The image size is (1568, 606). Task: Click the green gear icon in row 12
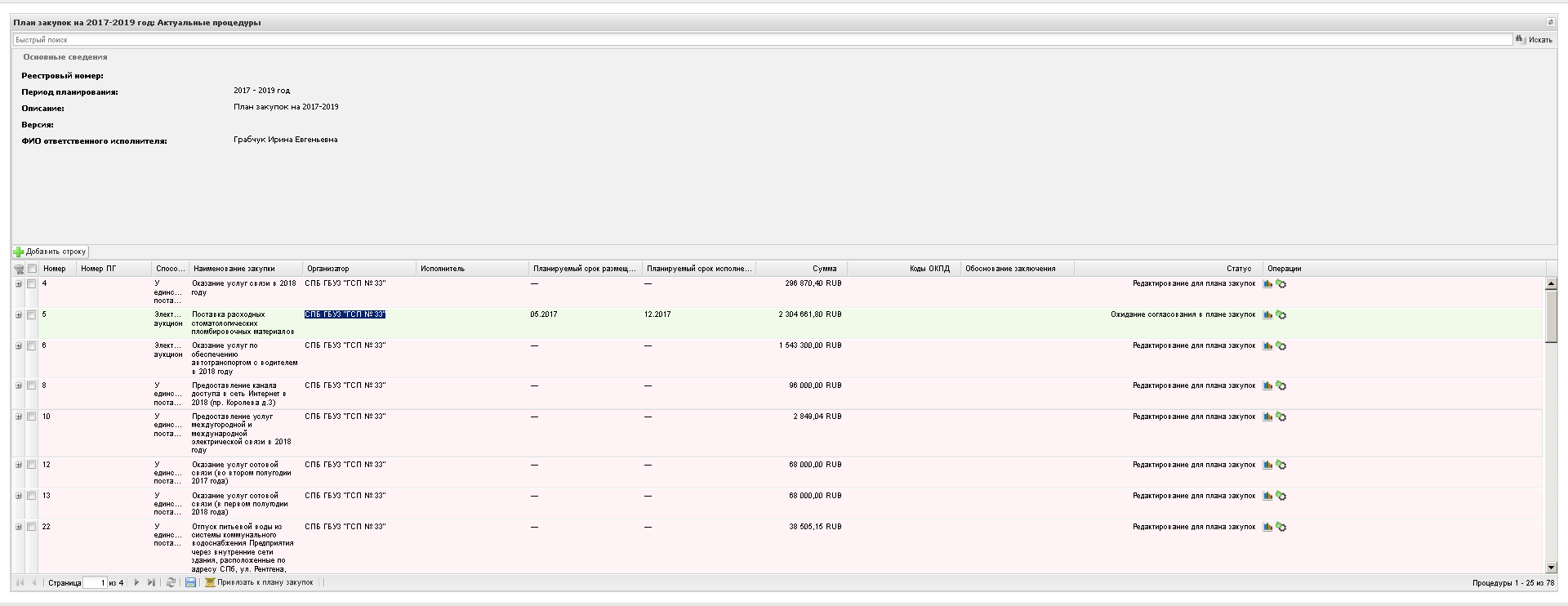click(1281, 466)
